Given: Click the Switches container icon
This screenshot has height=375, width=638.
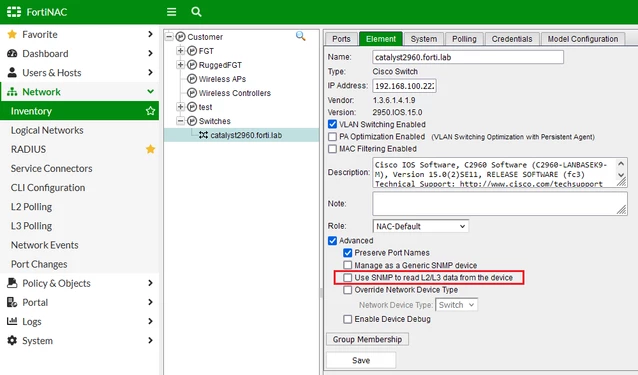Looking at the screenshot, I should point(192,121).
